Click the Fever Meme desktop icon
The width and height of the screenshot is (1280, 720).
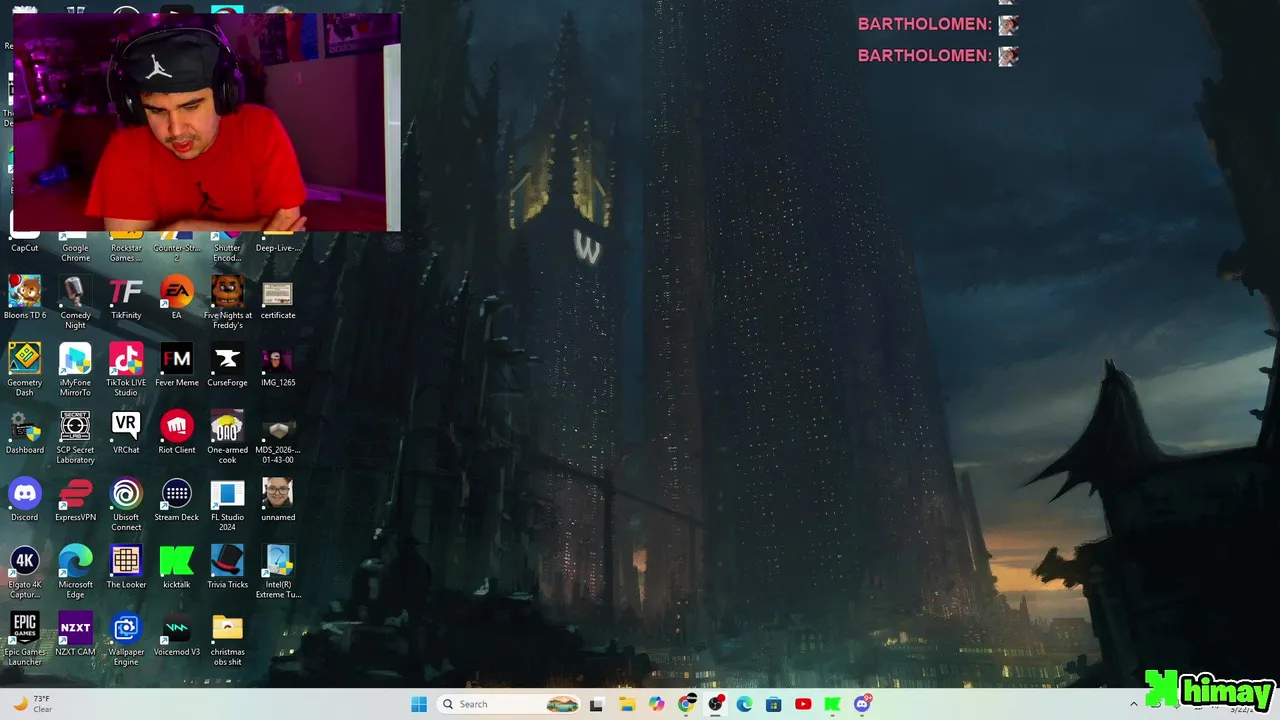tap(177, 366)
